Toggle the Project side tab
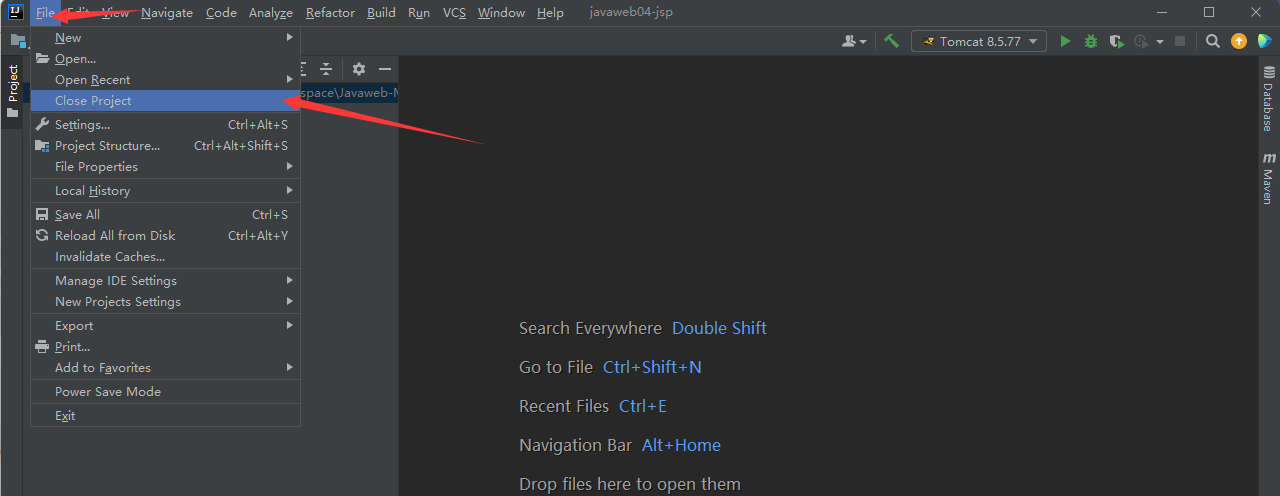The height and width of the screenshot is (496, 1280). (x=13, y=91)
